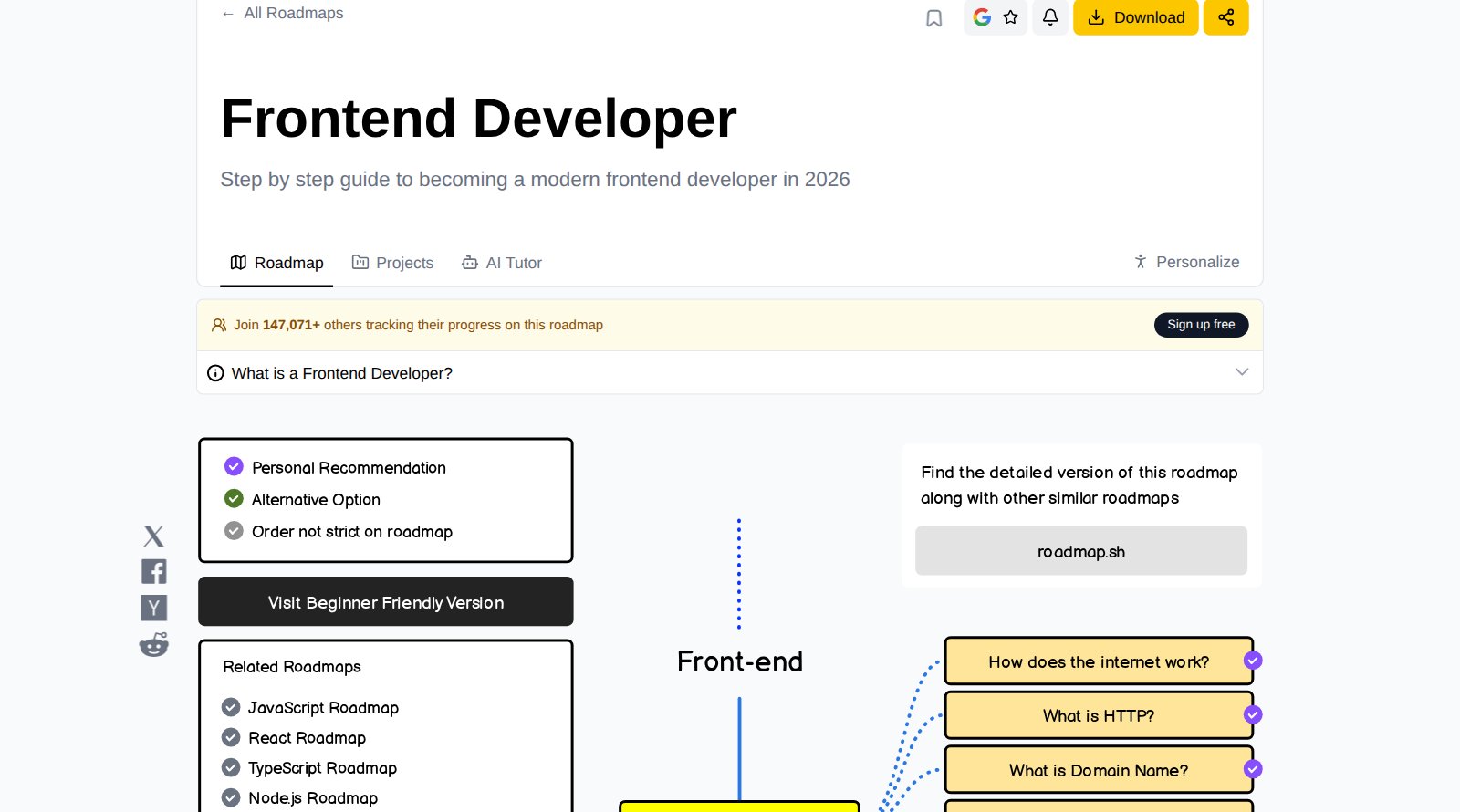Switch to the Roadmap tab
This screenshot has height=812, width=1460.
pyautogui.click(x=276, y=263)
